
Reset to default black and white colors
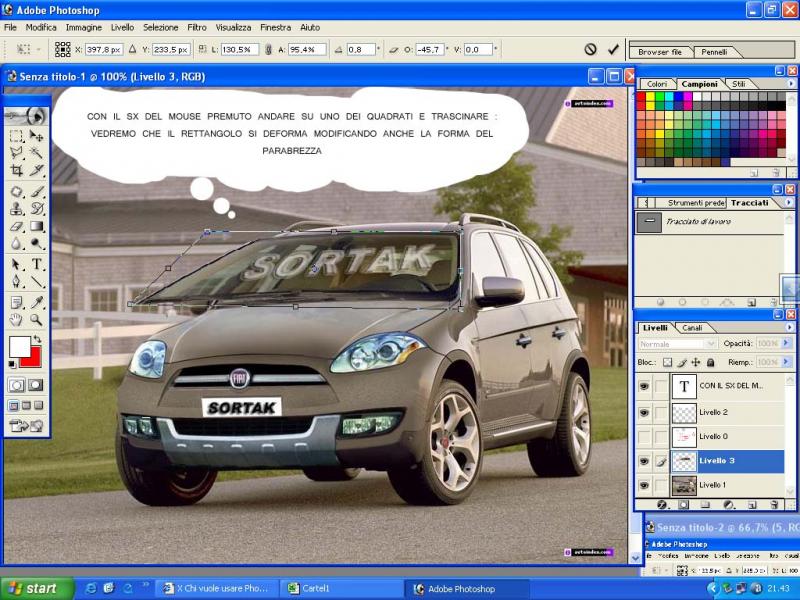click(x=12, y=364)
